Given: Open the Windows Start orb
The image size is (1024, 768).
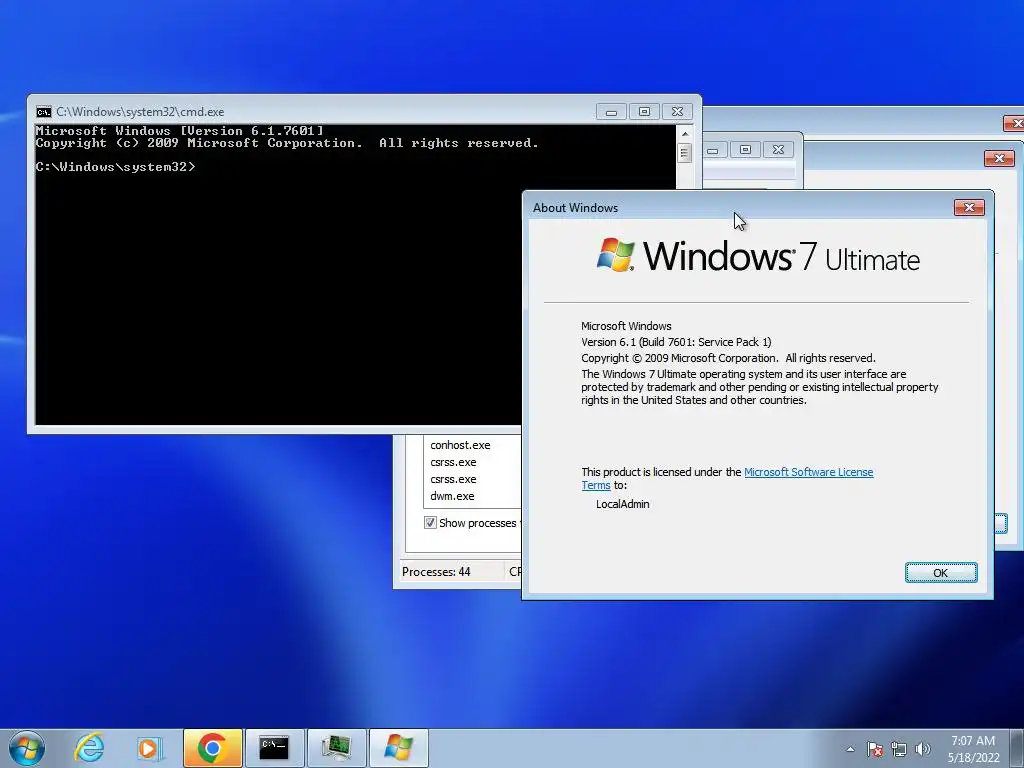Looking at the screenshot, I should click(x=27, y=748).
